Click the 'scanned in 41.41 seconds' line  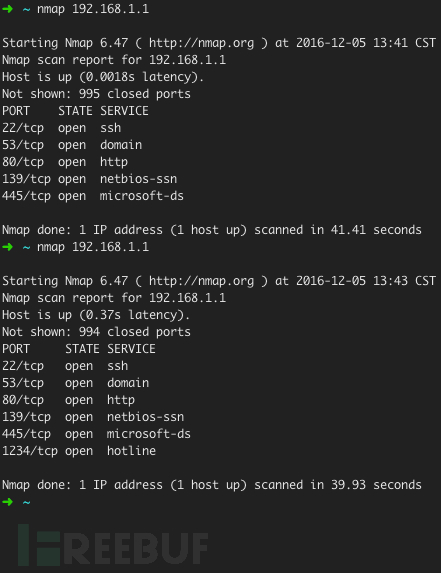pyautogui.click(x=212, y=230)
